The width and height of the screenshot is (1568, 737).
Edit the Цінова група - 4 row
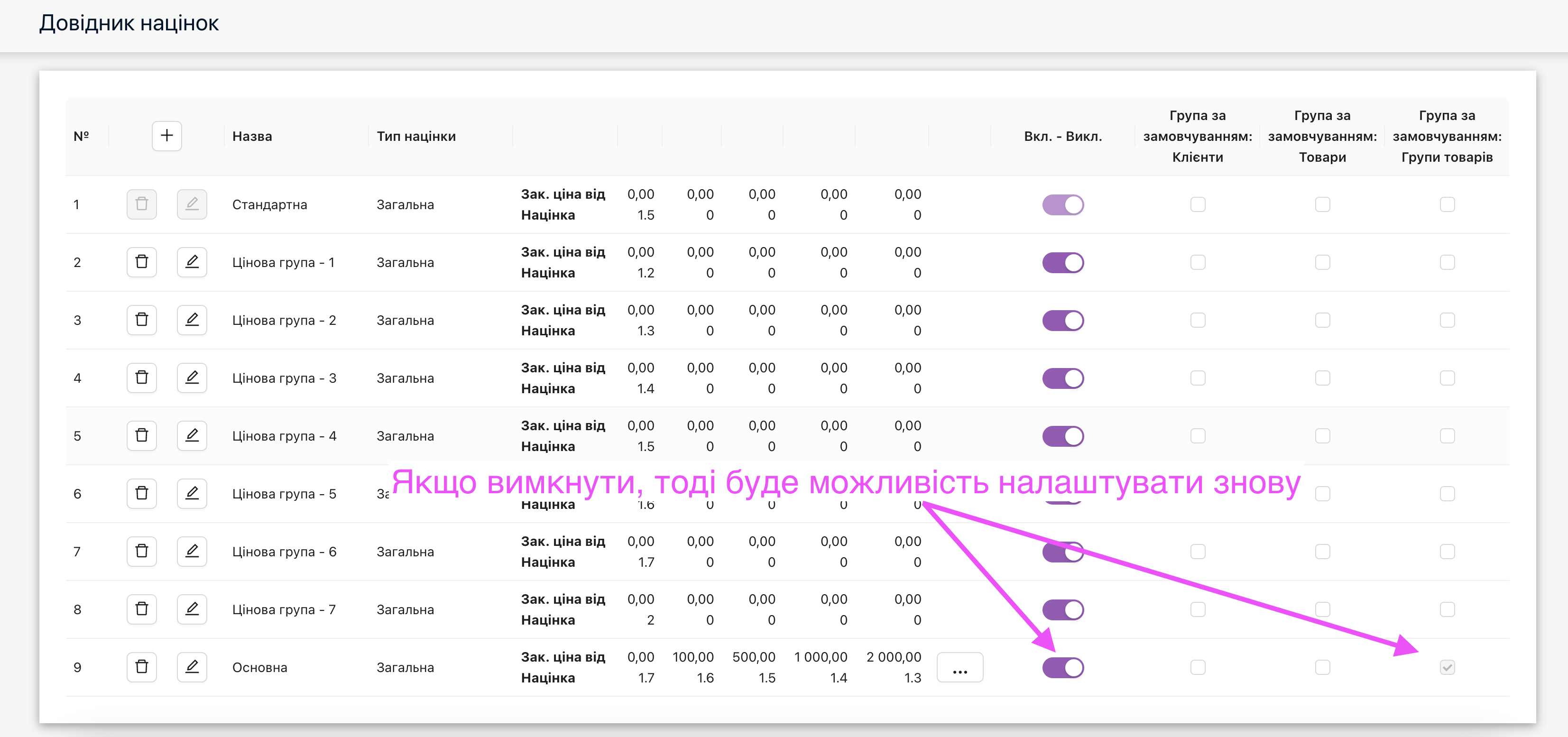[x=192, y=436]
